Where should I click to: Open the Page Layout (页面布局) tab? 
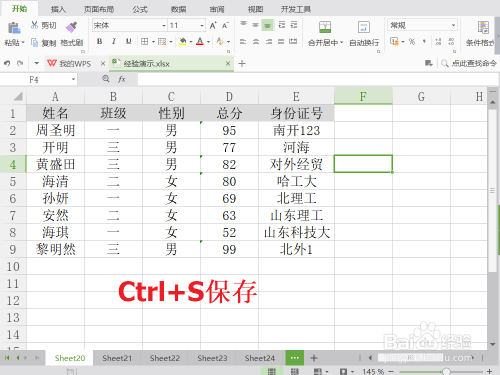pyautogui.click(x=99, y=9)
